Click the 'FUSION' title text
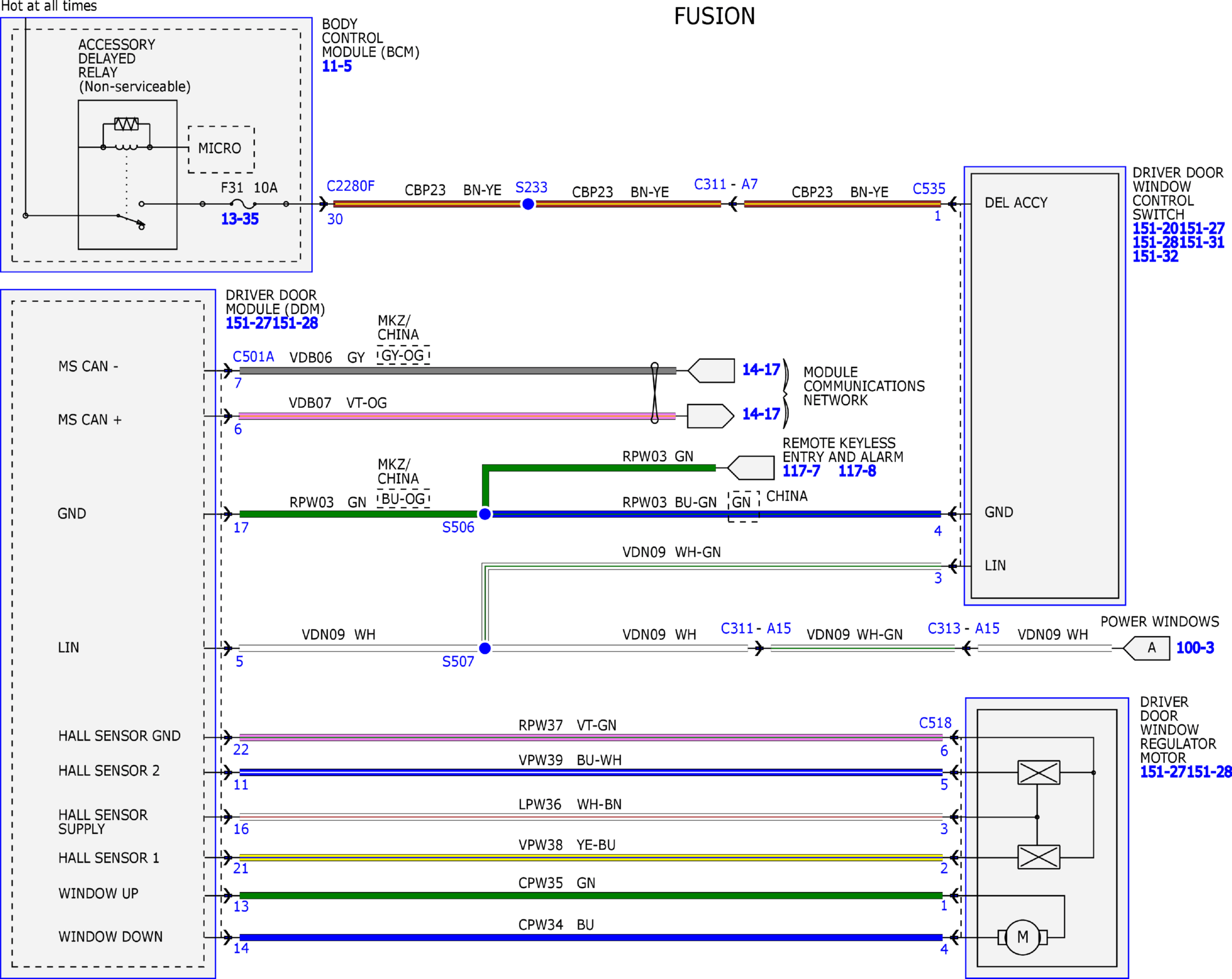This screenshot has width=1232, height=979. (x=714, y=16)
